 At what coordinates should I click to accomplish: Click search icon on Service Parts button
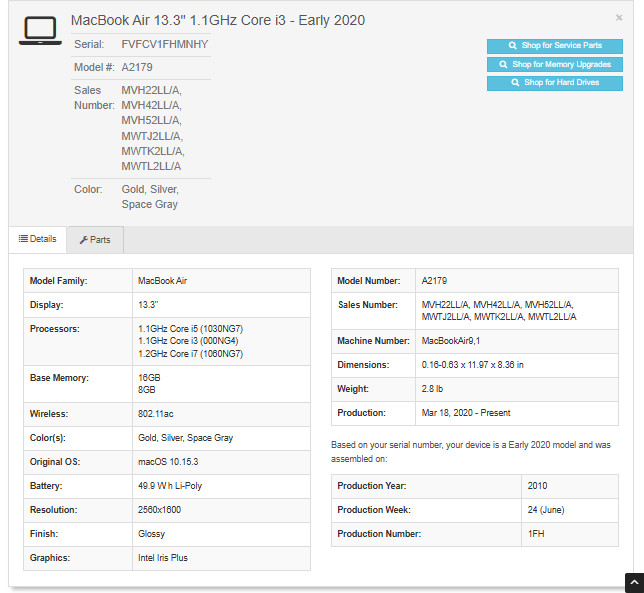click(512, 46)
